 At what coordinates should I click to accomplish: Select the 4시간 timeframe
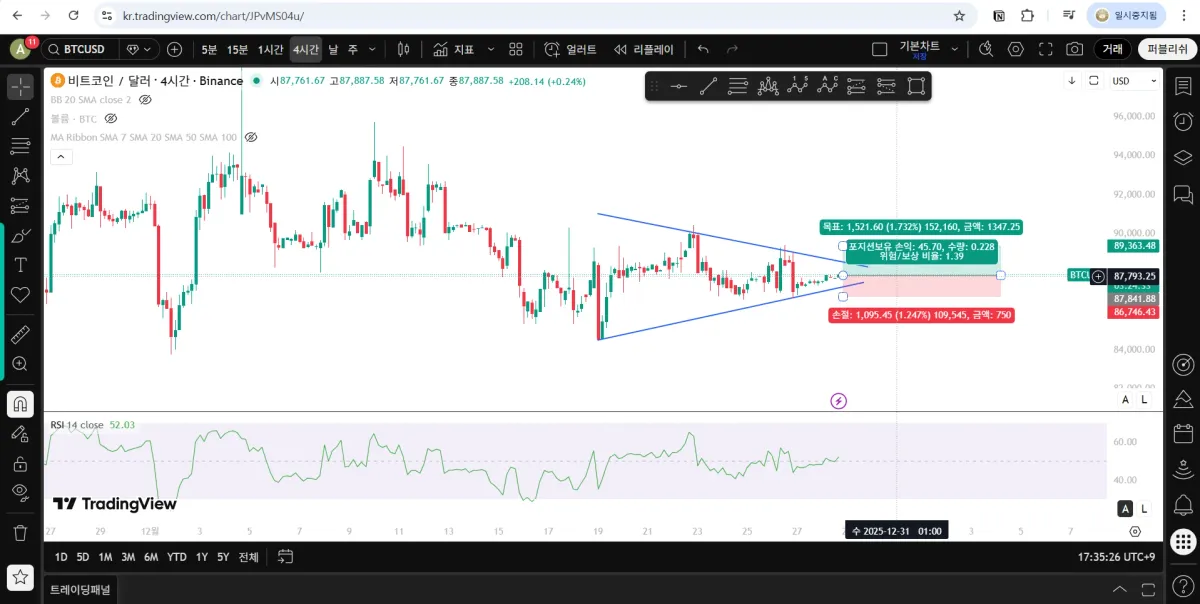click(x=306, y=49)
